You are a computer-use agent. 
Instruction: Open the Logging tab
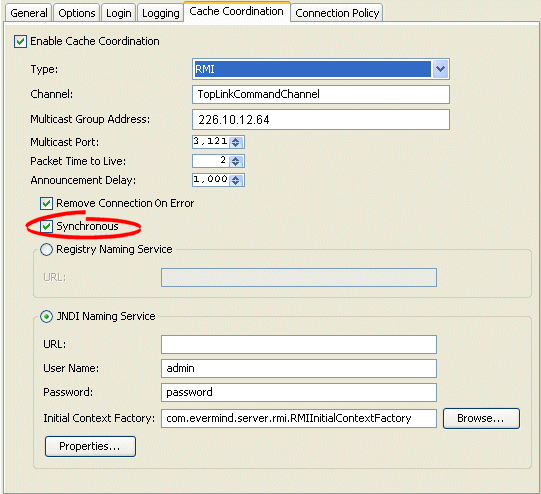click(x=160, y=13)
